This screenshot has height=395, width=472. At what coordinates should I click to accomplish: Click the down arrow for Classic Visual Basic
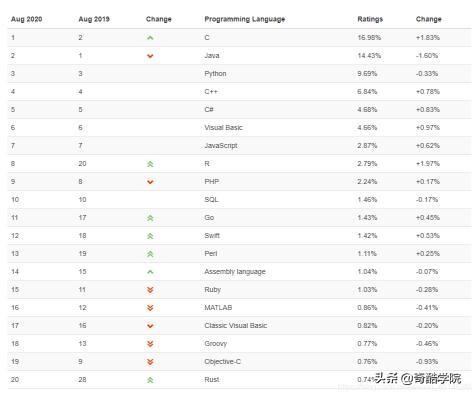(x=150, y=326)
